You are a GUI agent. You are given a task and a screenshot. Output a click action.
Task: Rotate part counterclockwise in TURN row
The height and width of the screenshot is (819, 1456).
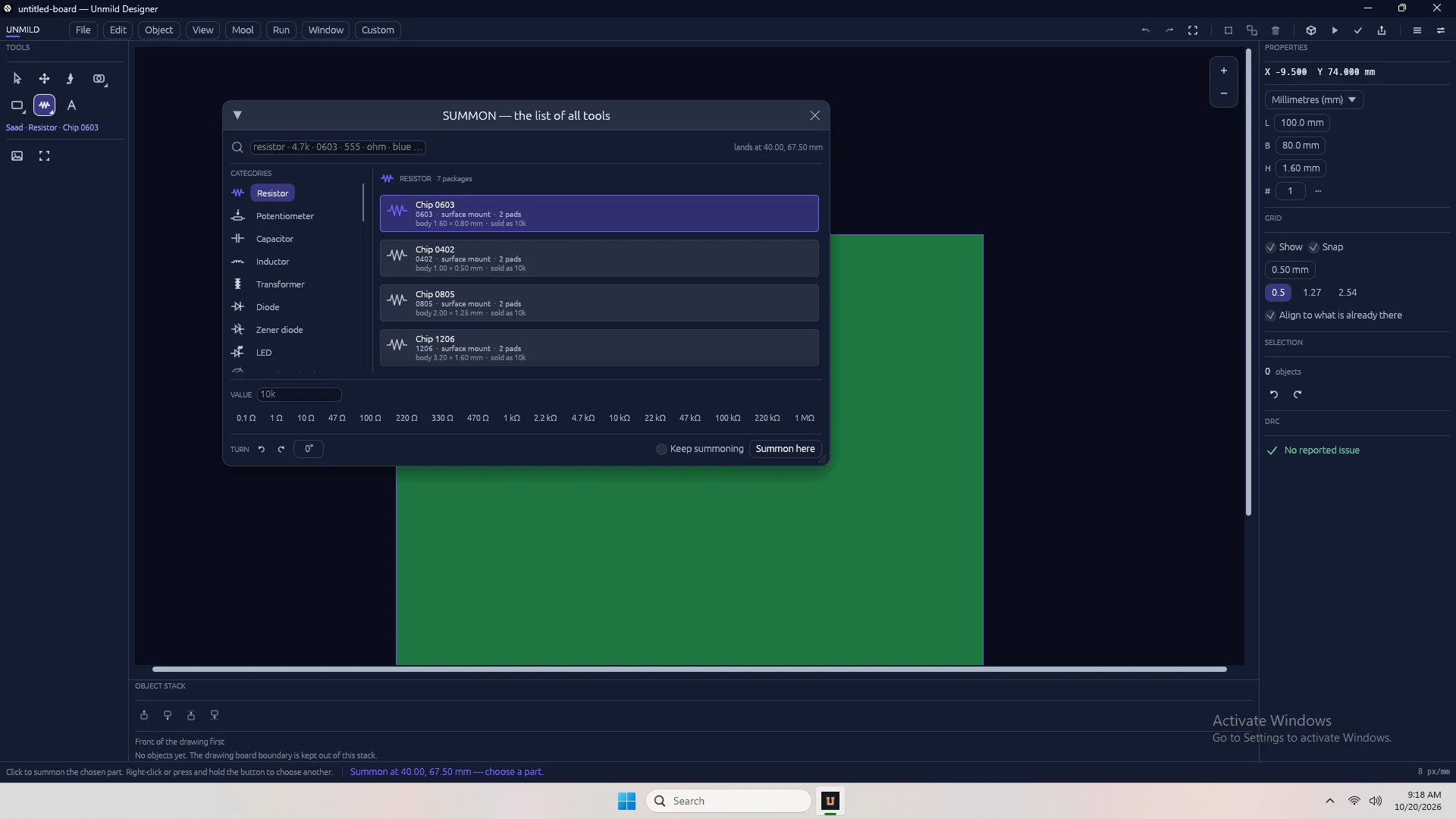(x=262, y=449)
